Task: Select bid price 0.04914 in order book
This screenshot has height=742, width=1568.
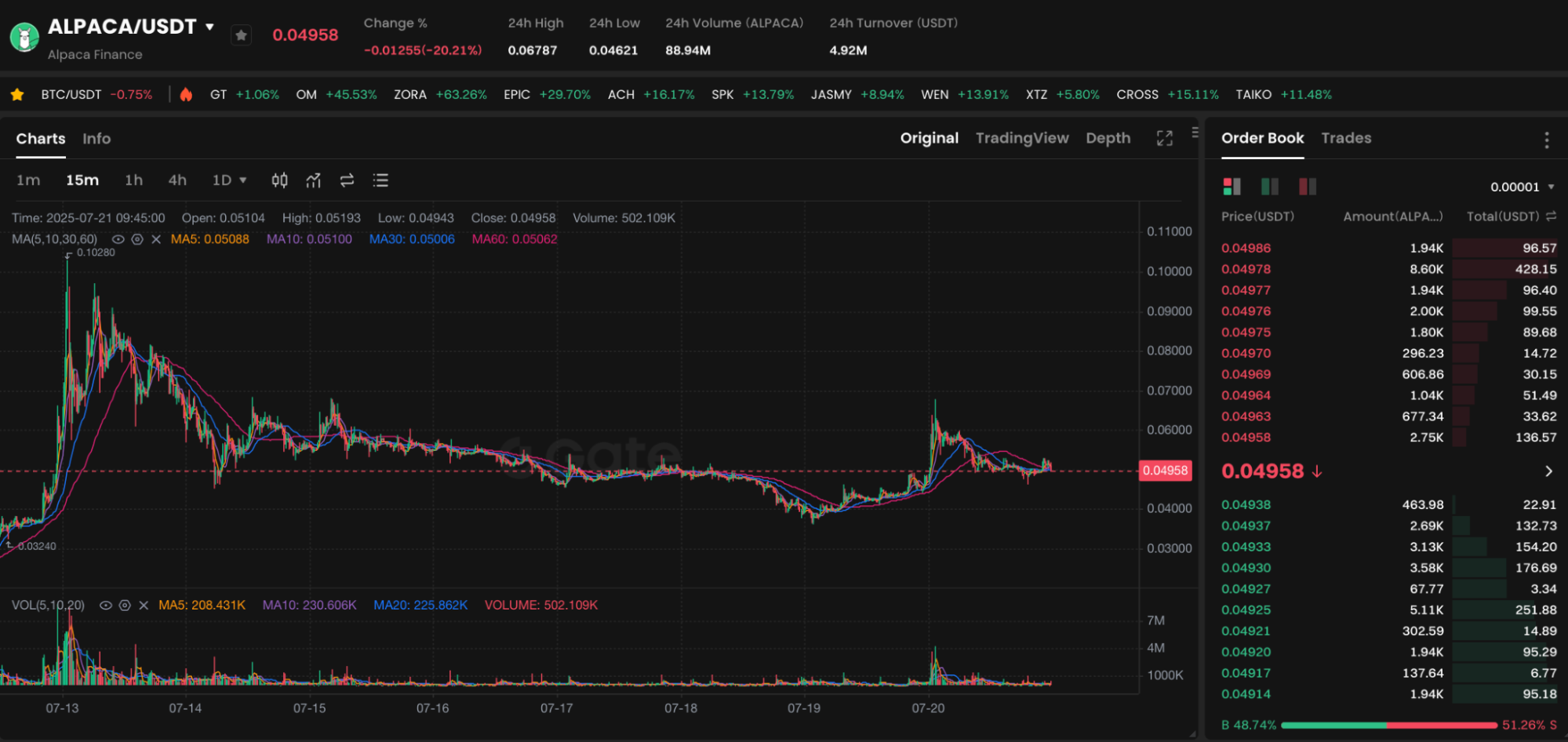Action: [x=1246, y=694]
